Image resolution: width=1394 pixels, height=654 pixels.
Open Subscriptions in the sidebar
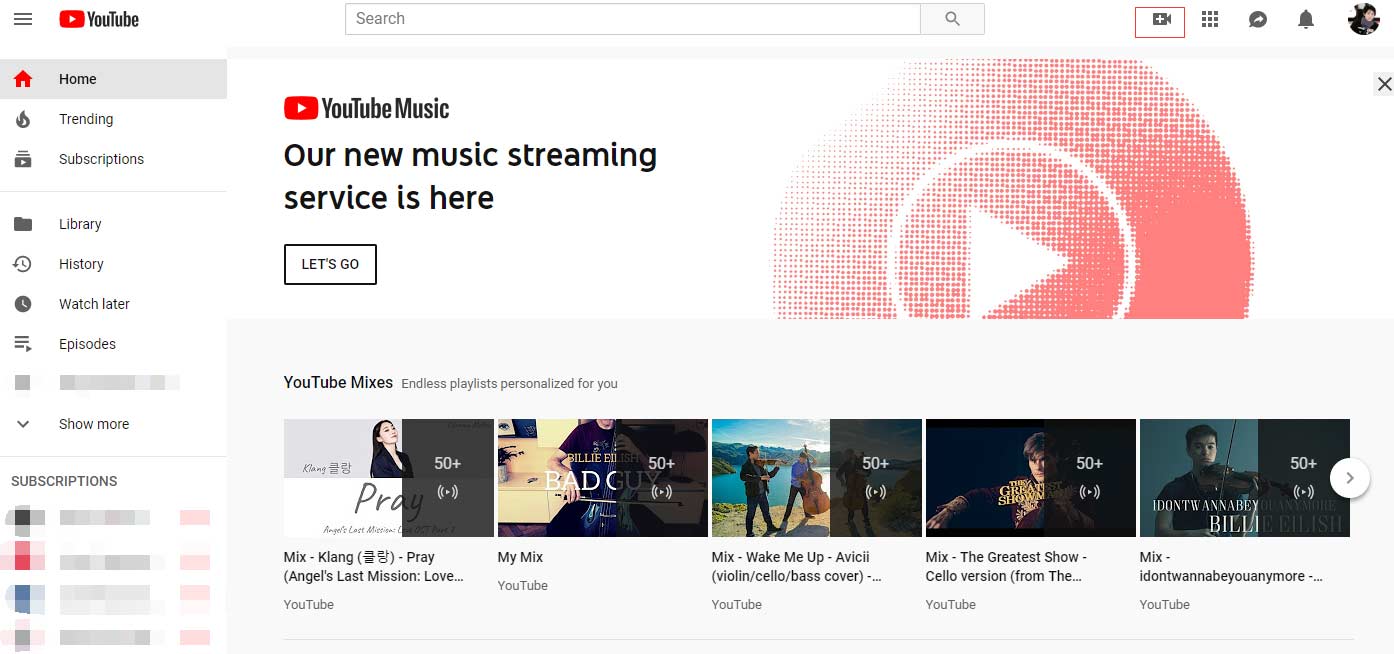[x=113, y=159]
